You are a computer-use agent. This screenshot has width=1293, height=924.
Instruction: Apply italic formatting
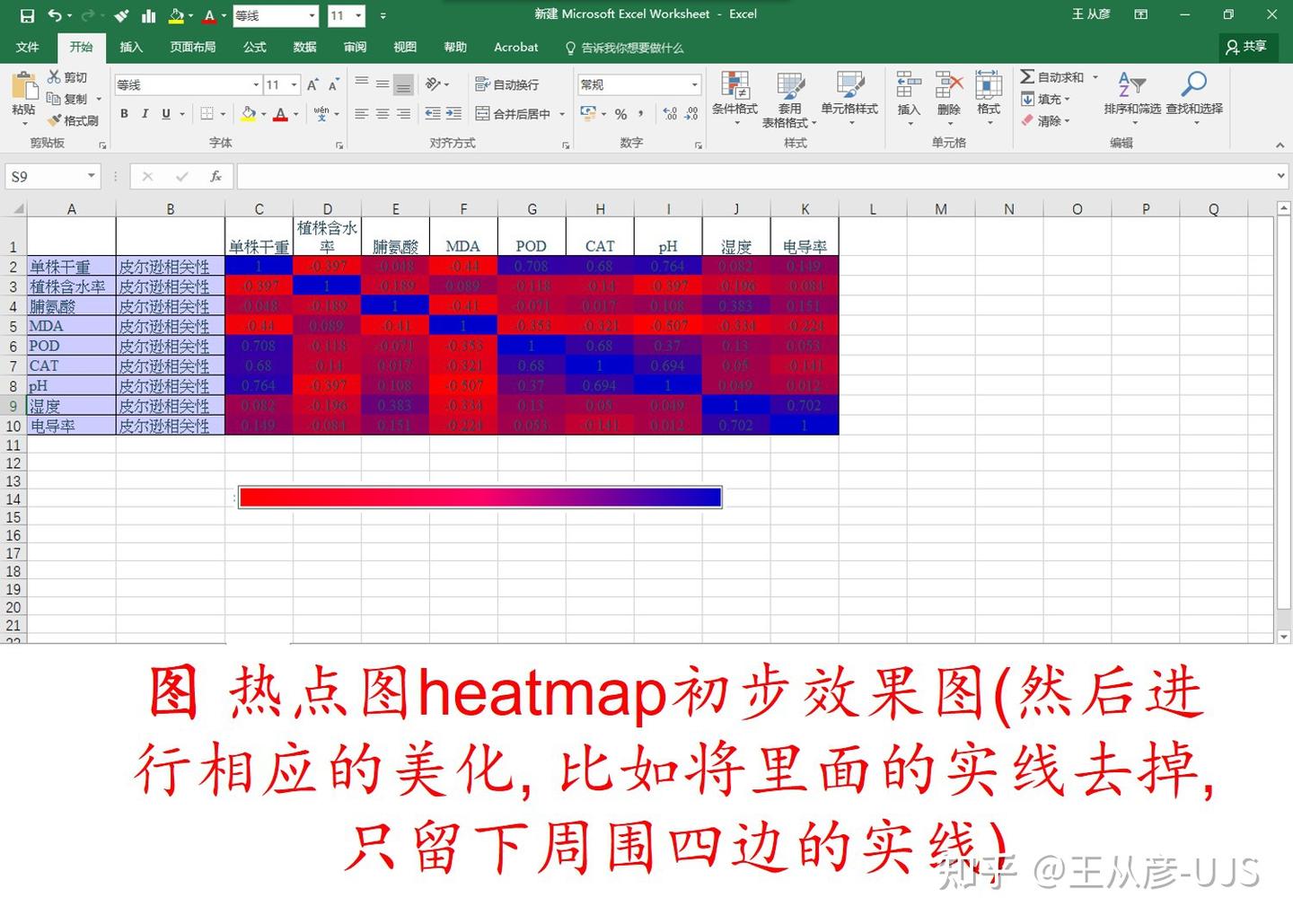(x=145, y=114)
